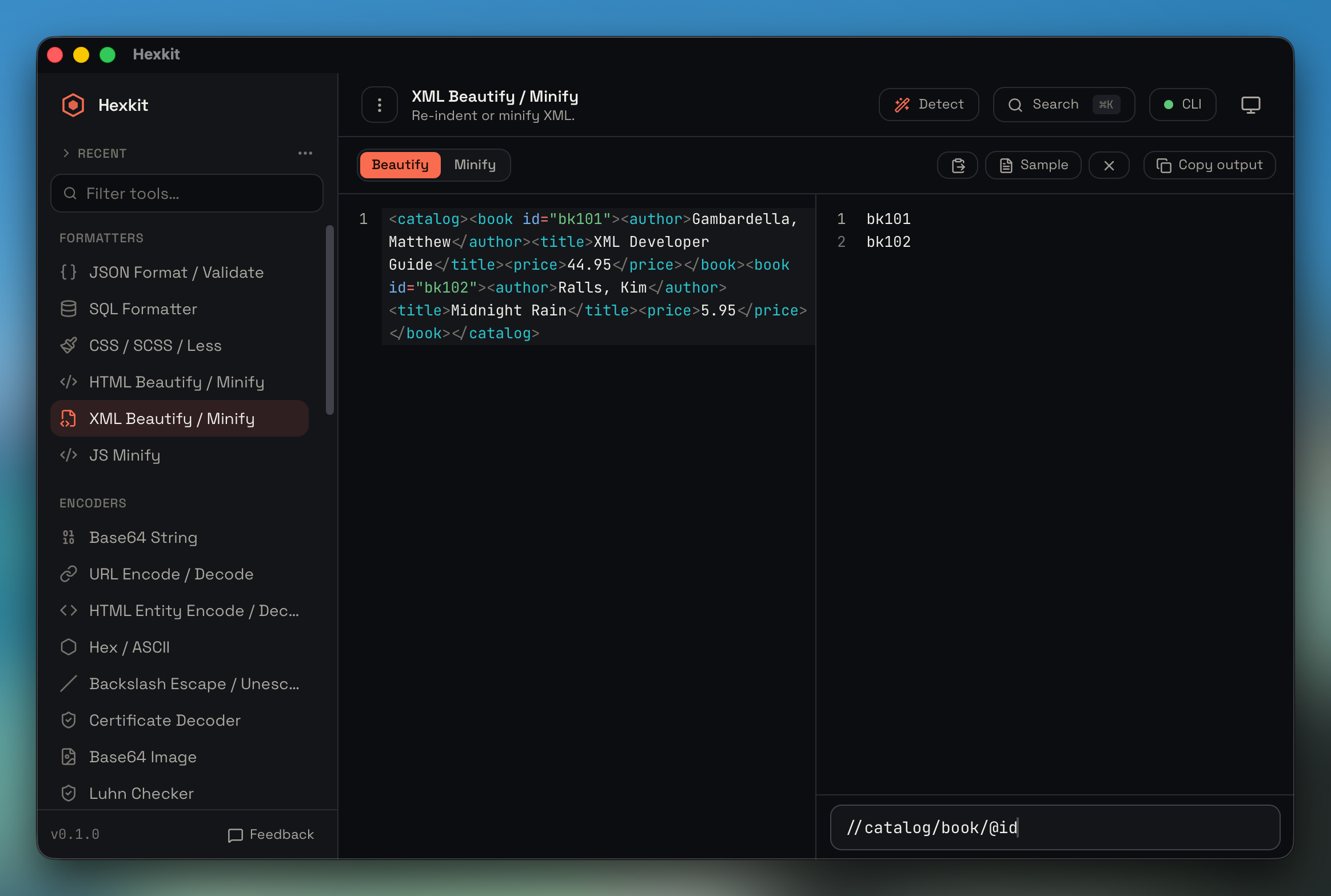Image resolution: width=1331 pixels, height=896 pixels.
Task: Click the Hexkit hexagon logo icon
Action: click(x=73, y=105)
